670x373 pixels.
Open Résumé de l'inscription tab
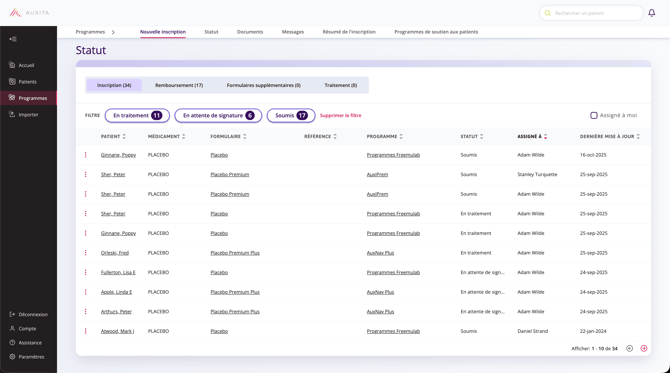point(349,32)
